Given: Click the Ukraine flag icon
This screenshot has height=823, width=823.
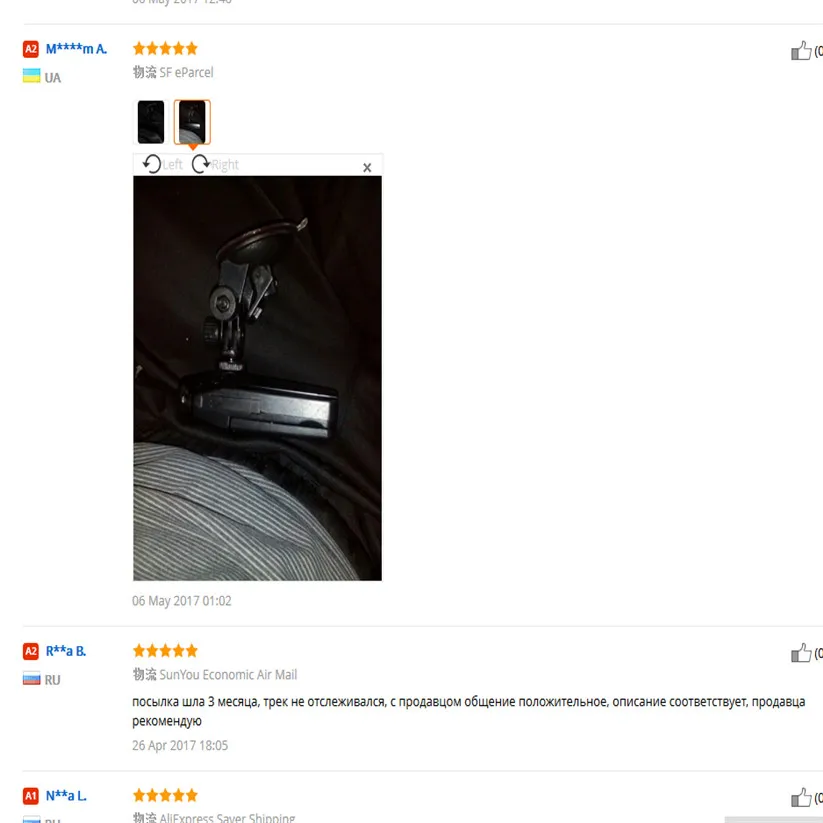Looking at the screenshot, I should click(x=31, y=76).
